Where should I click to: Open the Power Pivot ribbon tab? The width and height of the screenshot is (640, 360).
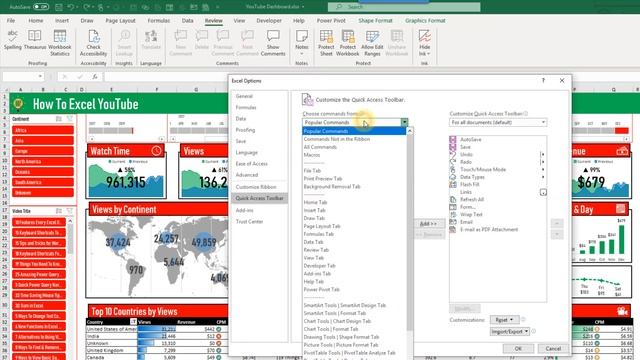tap(331, 20)
